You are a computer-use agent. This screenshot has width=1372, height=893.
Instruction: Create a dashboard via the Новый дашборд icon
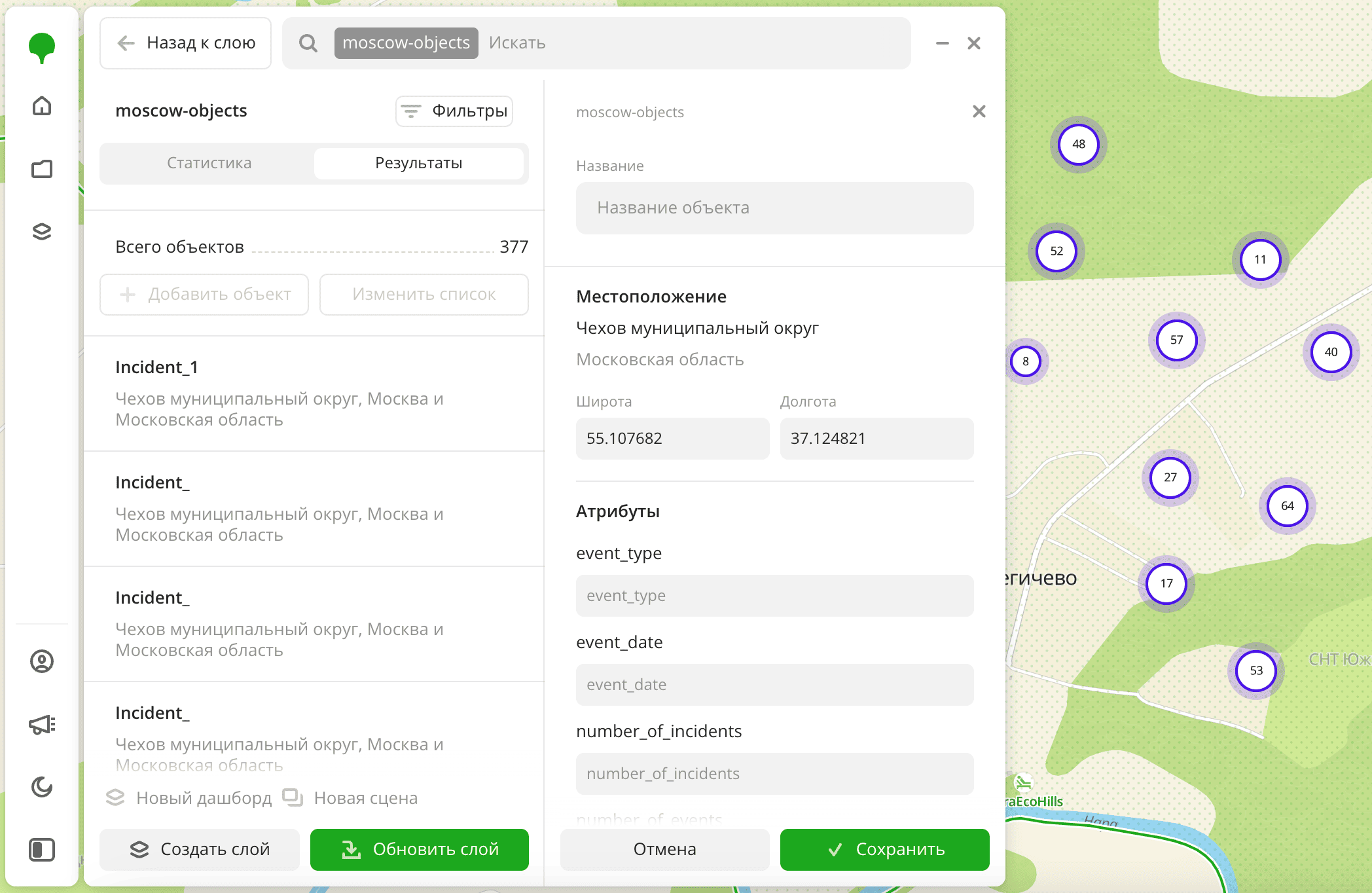(116, 798)
